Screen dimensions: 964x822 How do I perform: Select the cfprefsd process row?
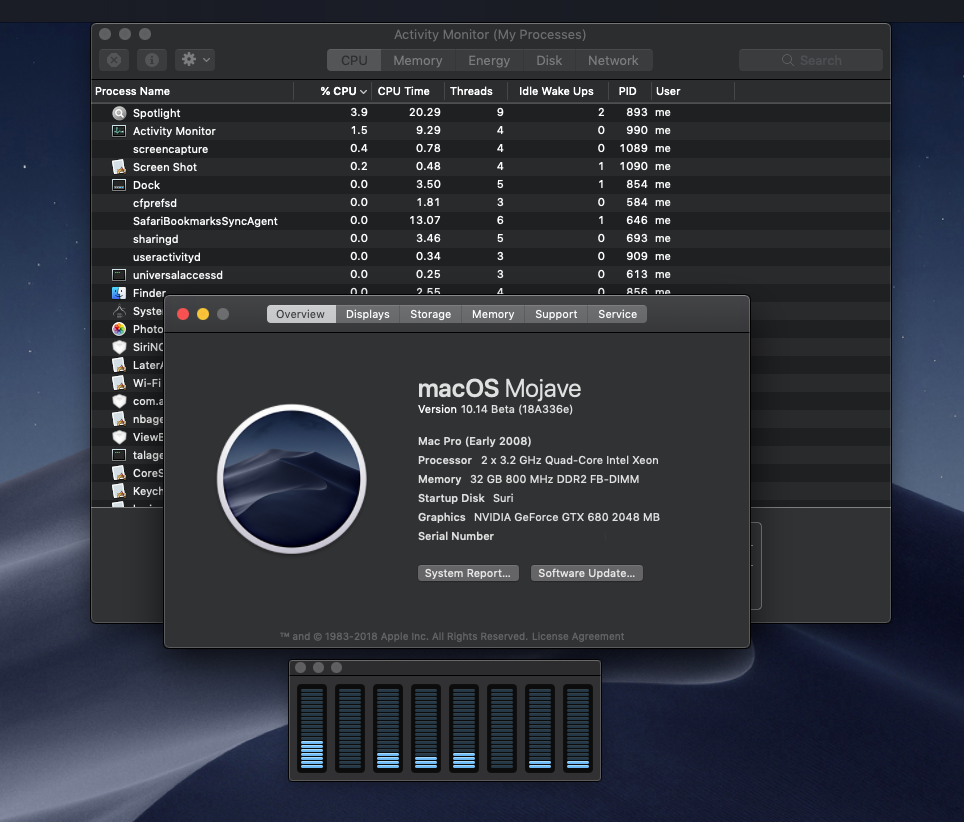(x=491, y=203)
